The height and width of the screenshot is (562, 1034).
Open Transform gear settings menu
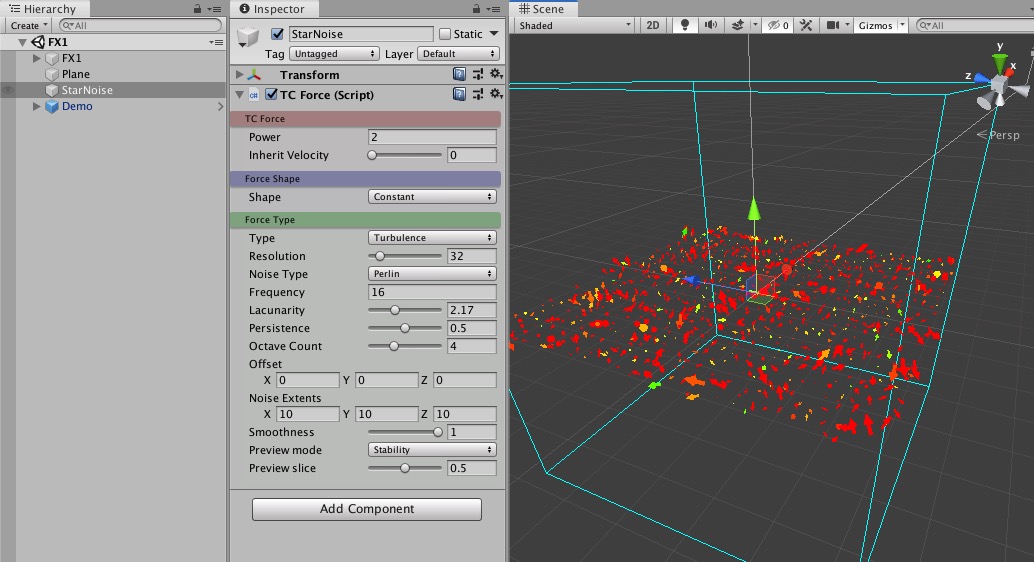pos(496,75)
